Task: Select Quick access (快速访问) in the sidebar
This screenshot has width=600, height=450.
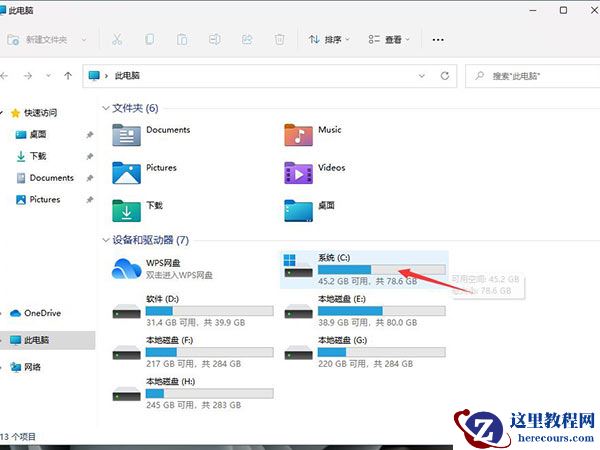Action: 34,113
